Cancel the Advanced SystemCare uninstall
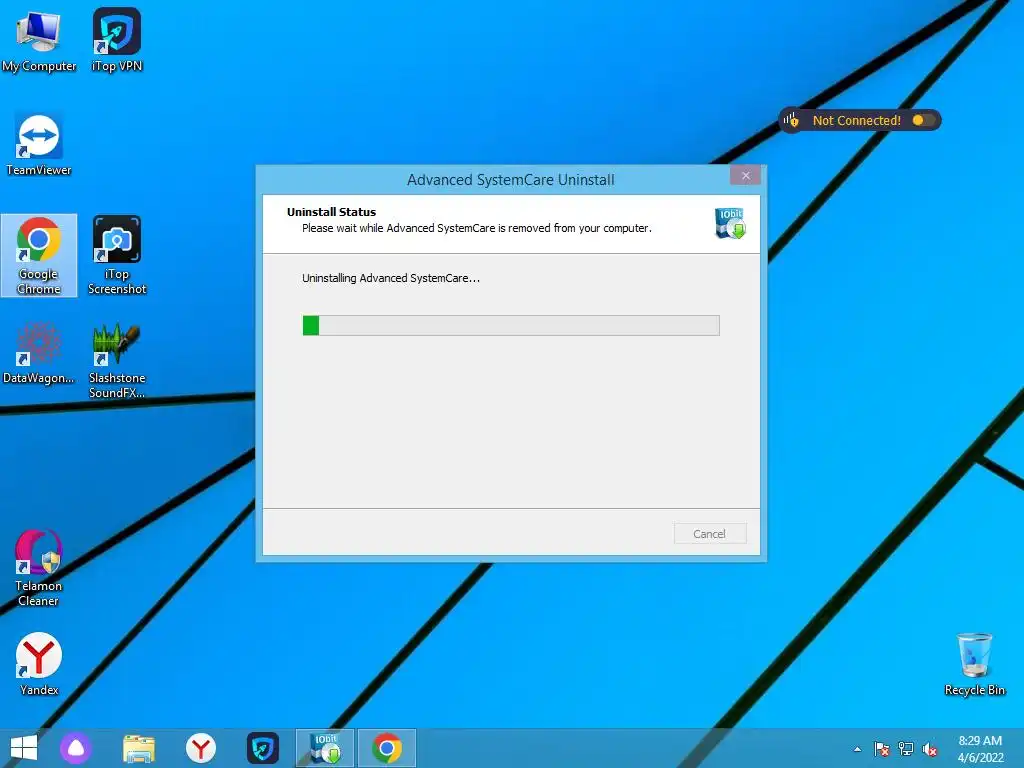The image size is (1024, 768). coord(710,534)
